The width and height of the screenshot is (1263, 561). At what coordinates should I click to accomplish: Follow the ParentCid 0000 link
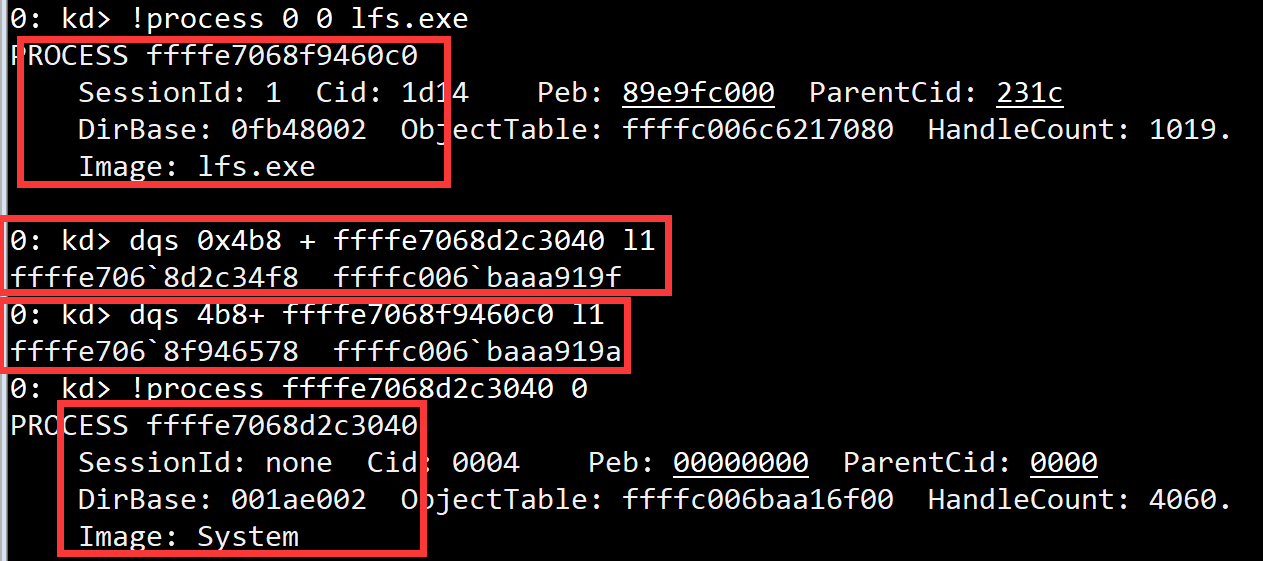click(x=1064, y=463)
